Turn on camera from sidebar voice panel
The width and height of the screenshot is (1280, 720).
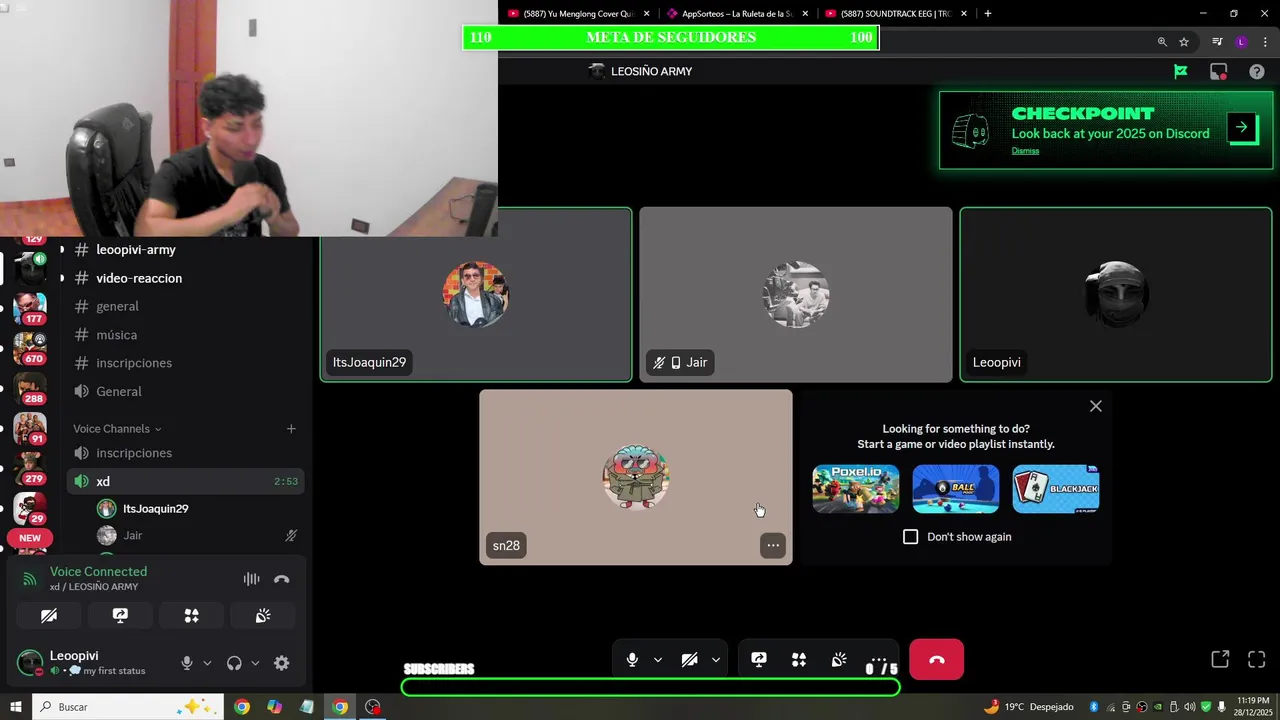pos(49,616)
